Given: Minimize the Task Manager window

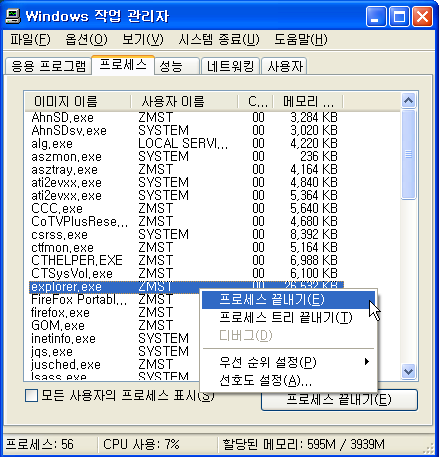Looking at the screenshot, I should pos(376,16).
